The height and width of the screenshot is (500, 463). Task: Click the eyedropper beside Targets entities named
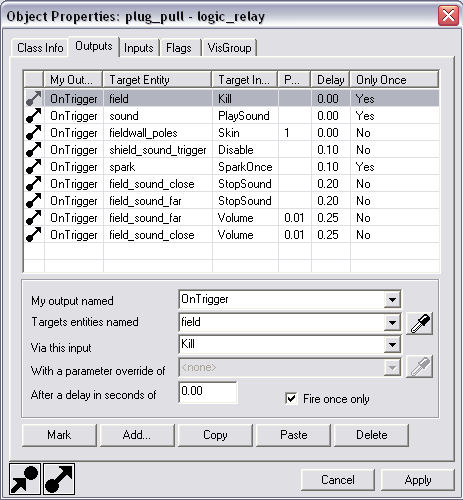tap(420, 323)
